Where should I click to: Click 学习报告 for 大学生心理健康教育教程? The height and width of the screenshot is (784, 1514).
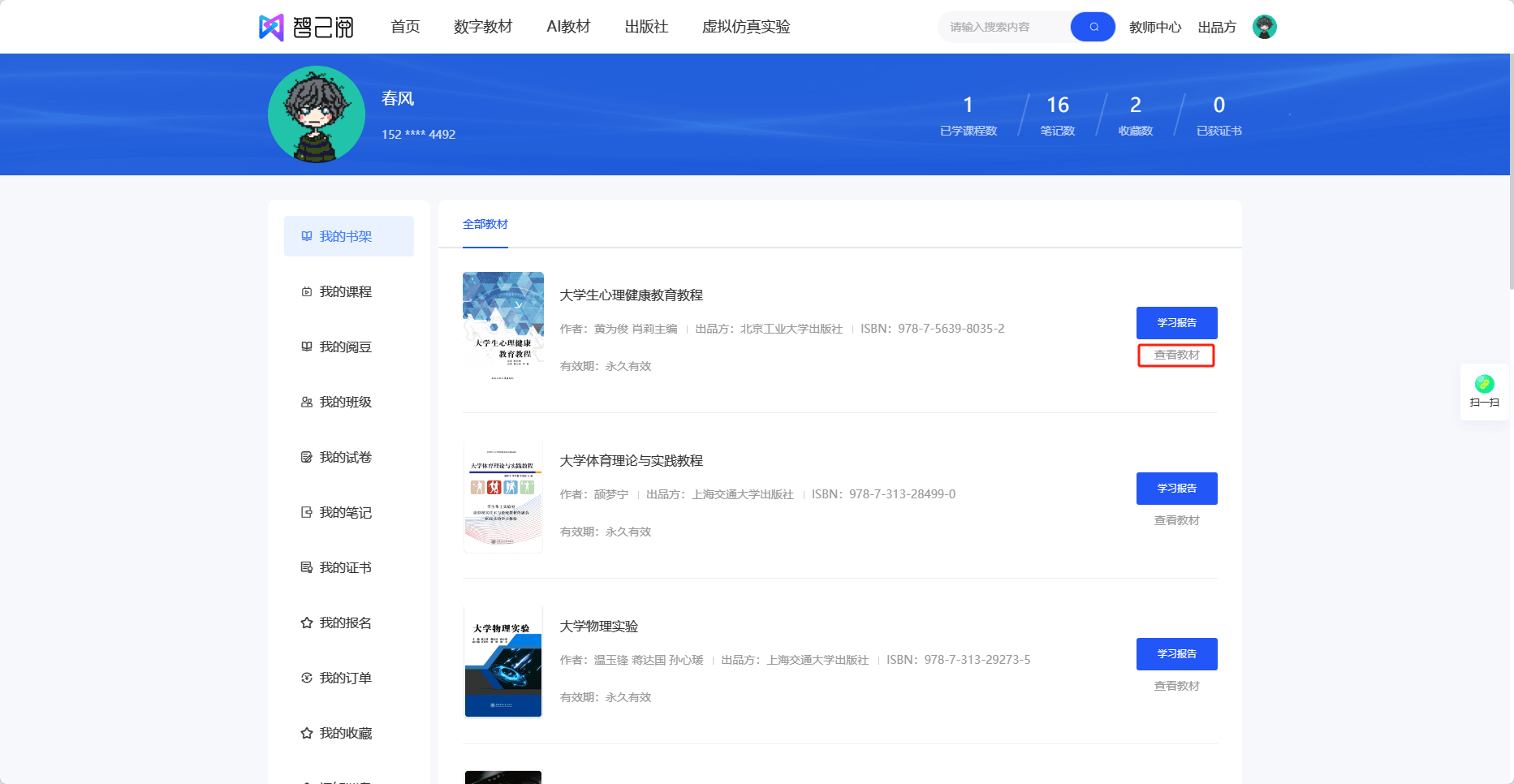[1177, 323]
